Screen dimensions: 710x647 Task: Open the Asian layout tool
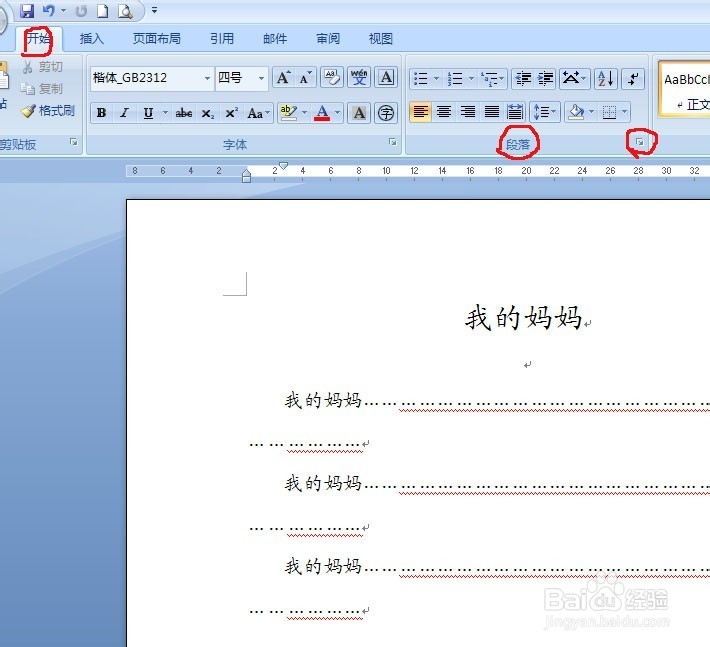(x=574, y=78)
